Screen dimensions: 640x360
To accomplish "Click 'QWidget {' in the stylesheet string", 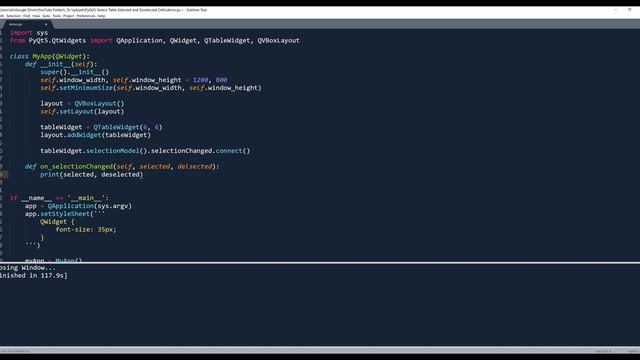I will point(57,222).
